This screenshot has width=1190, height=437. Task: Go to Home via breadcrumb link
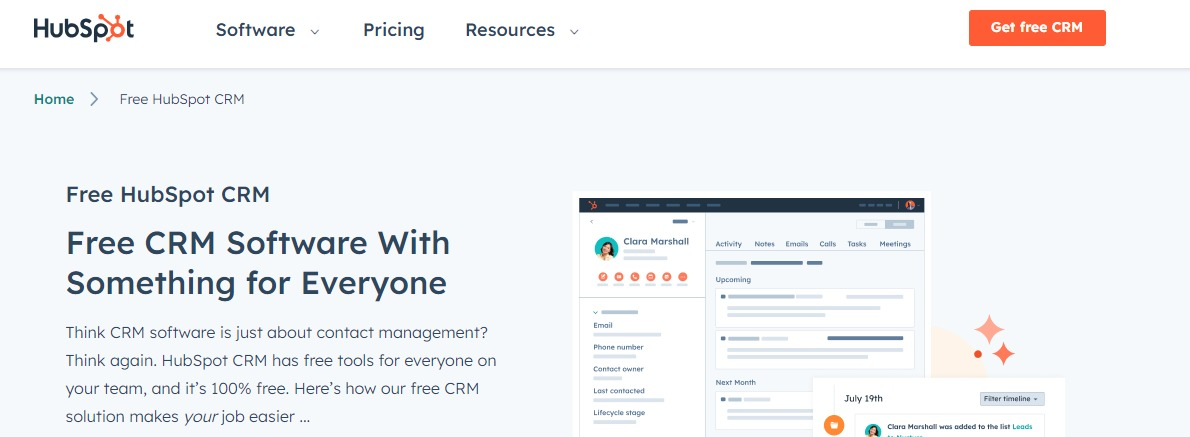click(54, 99)
